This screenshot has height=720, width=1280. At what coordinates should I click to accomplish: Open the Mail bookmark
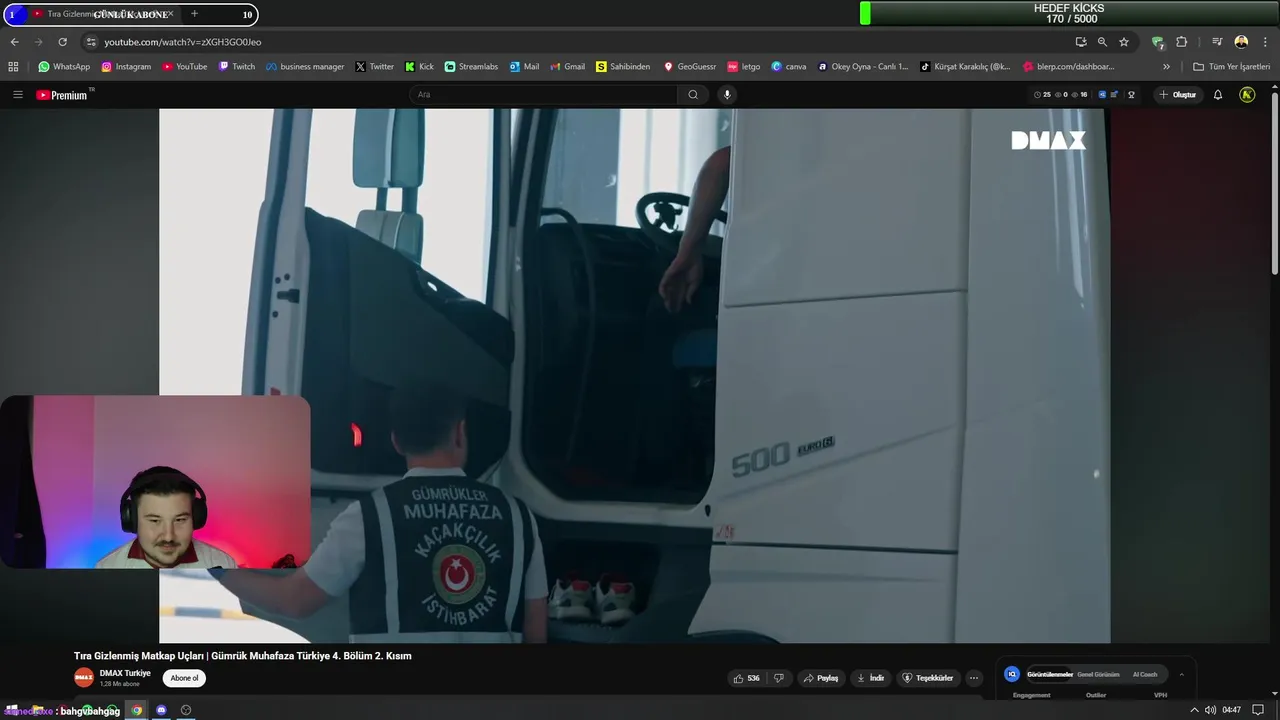pos(524,67)
